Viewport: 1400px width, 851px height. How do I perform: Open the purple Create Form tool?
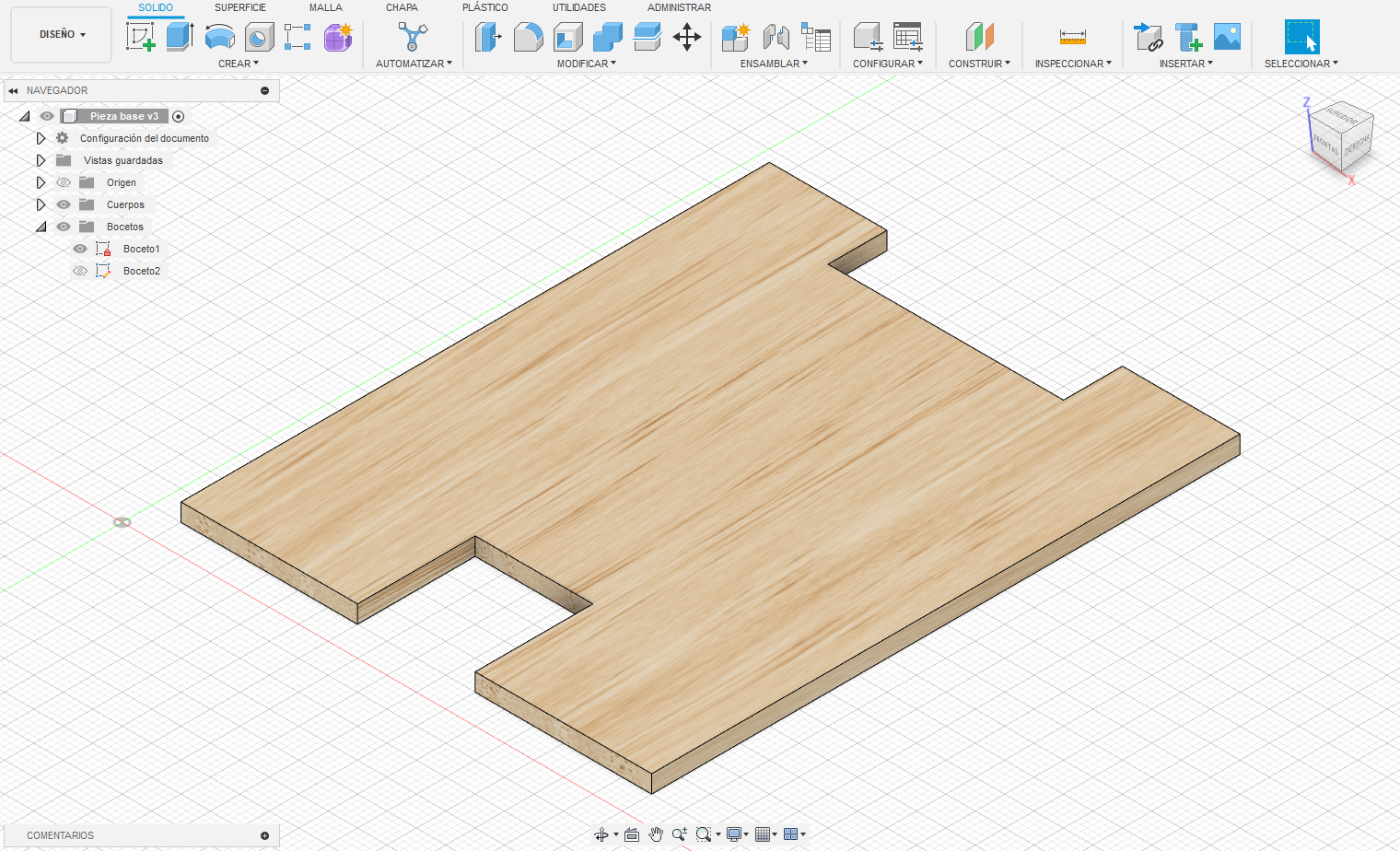(338, 37)
